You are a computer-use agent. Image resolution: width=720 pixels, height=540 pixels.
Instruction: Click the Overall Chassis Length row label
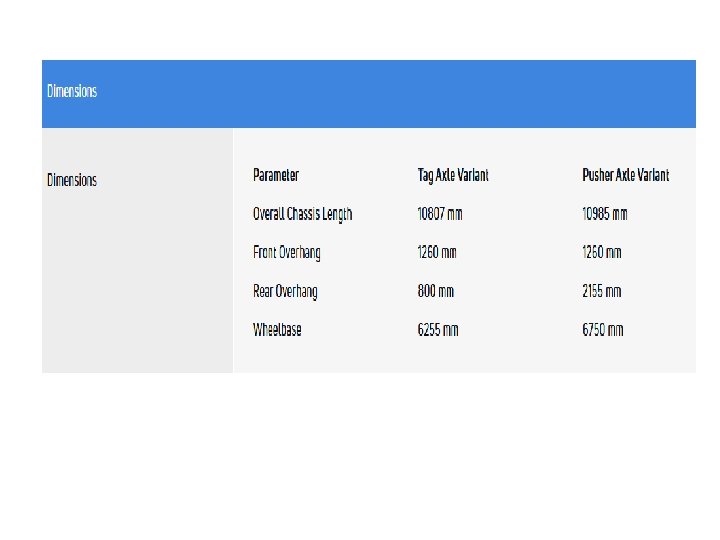click(x=302, y=214)
